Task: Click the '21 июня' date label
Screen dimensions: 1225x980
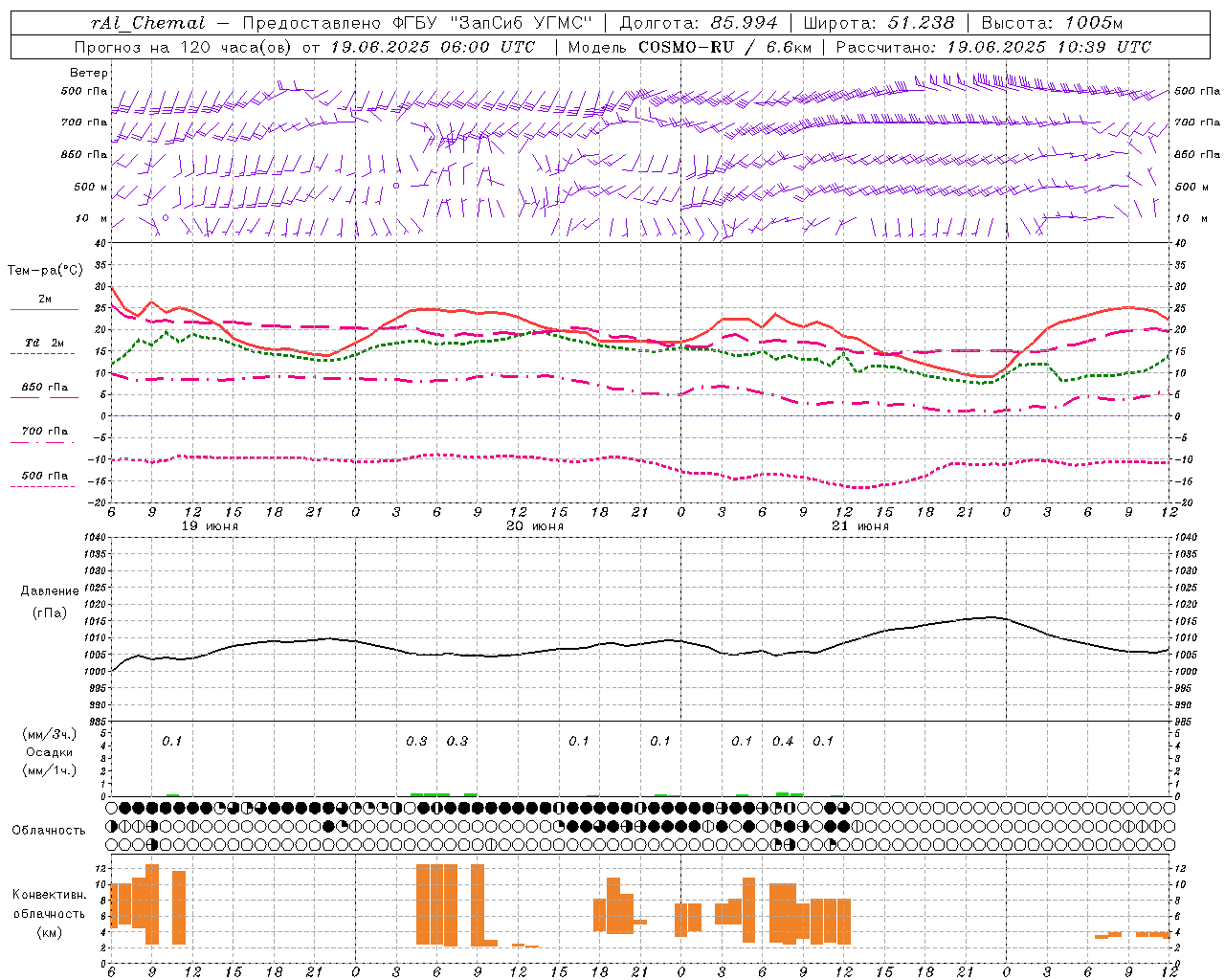Action: point(860,526)
